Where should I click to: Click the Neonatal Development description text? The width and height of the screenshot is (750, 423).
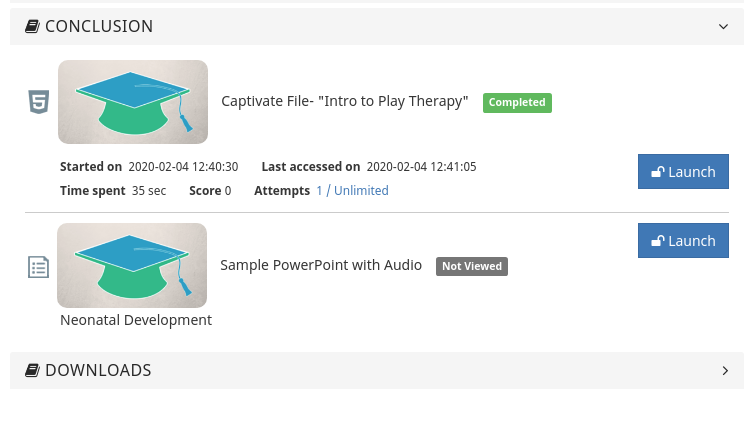(x=136, y=321)
